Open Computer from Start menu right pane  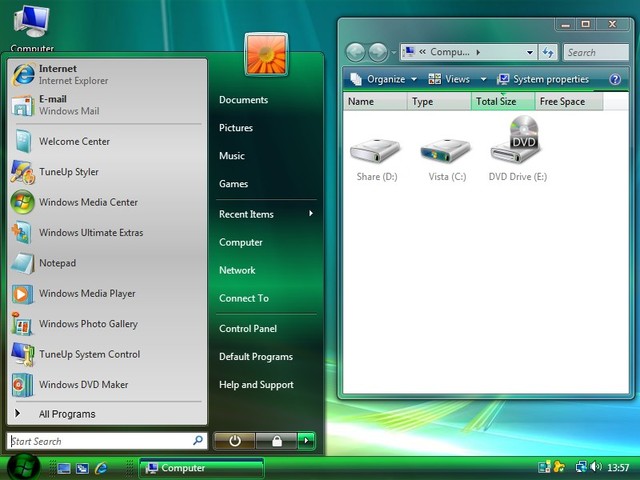point(241,242)
